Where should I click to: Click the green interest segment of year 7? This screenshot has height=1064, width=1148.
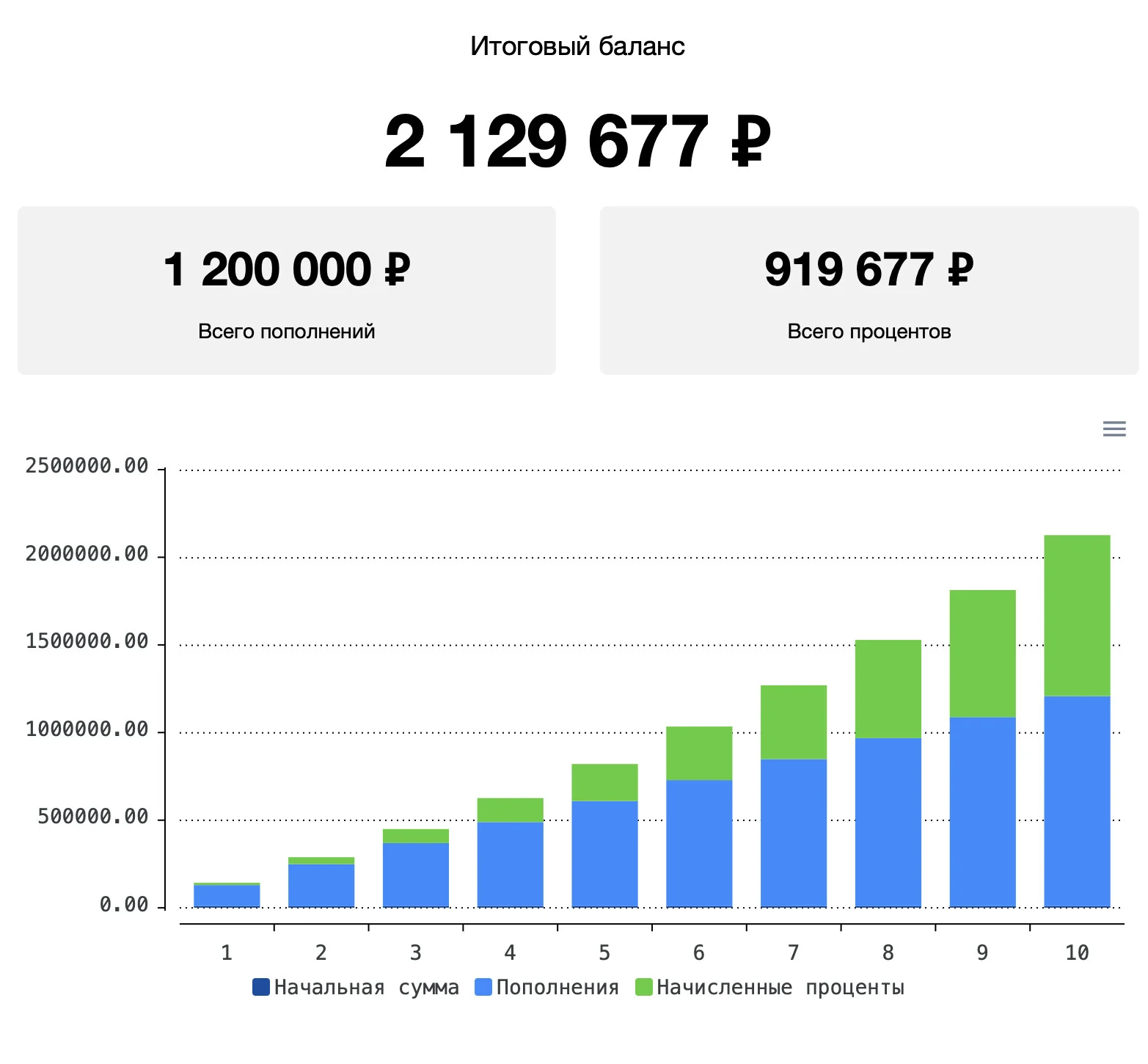tap(794, 722)
